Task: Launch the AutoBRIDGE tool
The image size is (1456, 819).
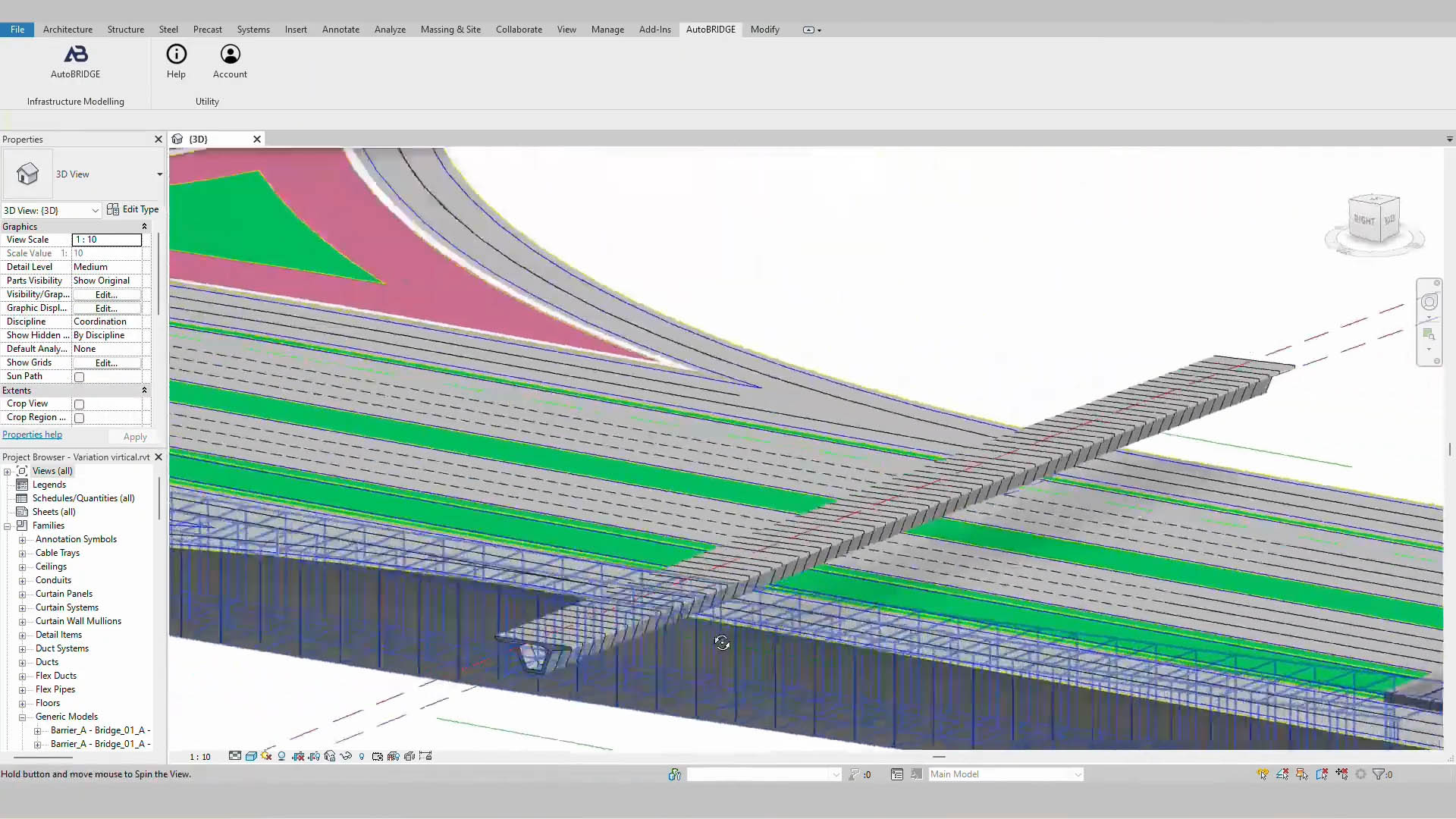Action: [75, 61]
